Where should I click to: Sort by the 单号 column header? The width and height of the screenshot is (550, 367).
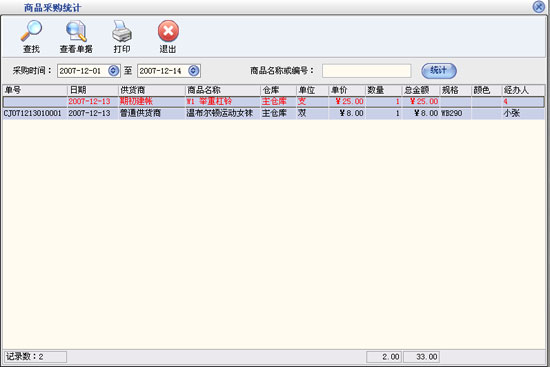[35, 90]
